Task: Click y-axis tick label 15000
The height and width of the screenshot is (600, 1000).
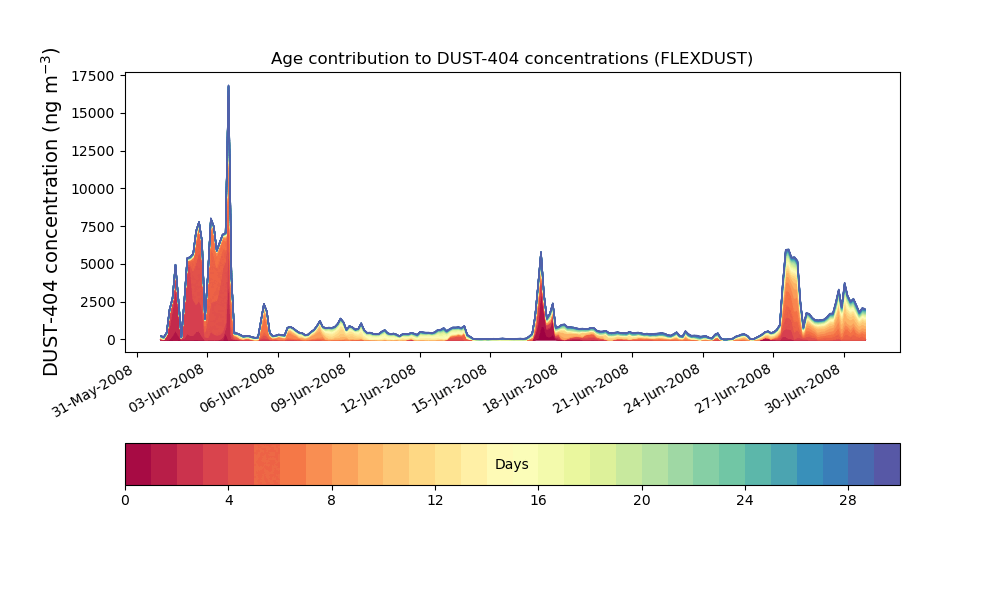Action: point(93,113)
